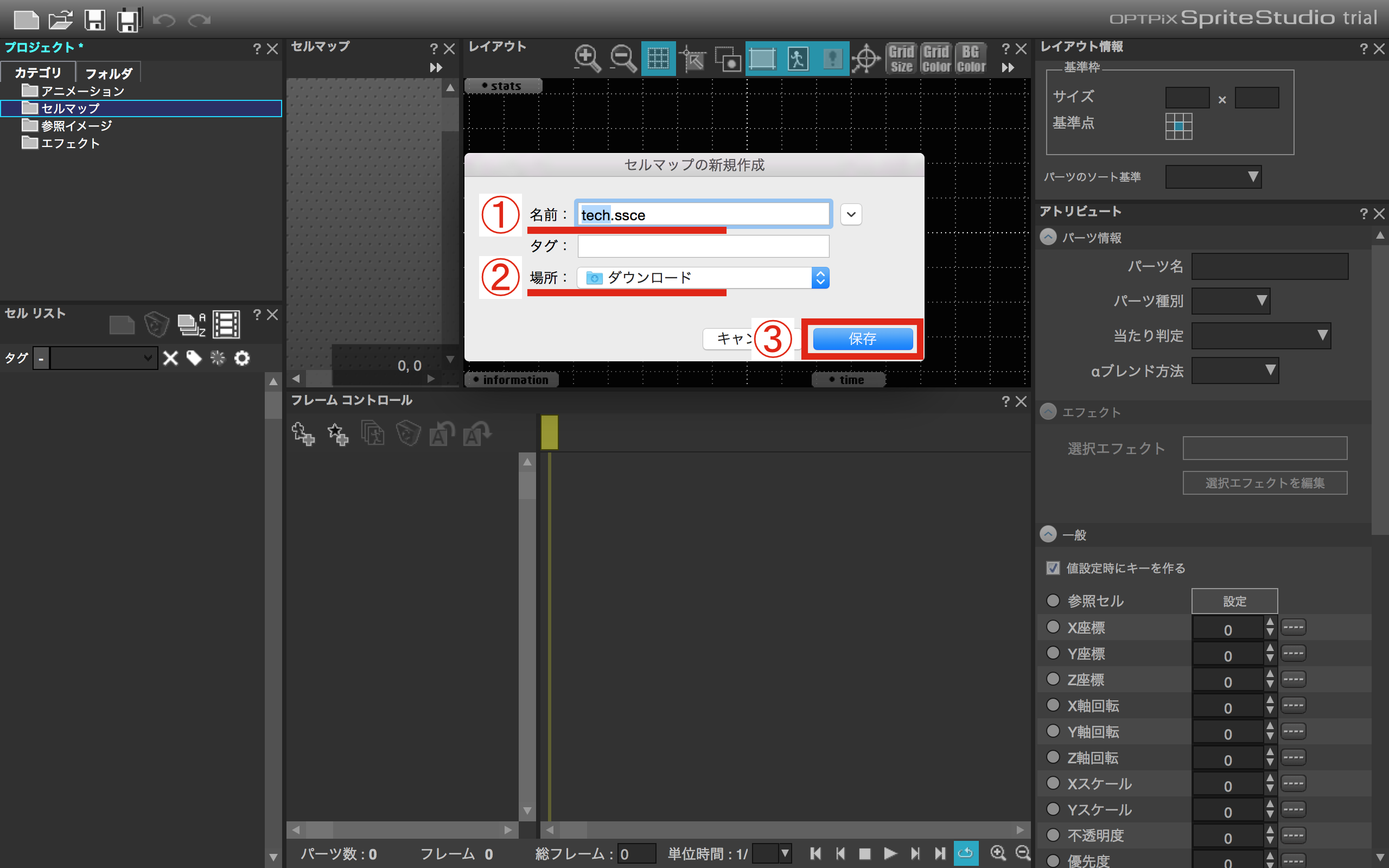Click the Grid Size toolbar button
The width and height of the screenshot is (1389, 868).
902,58
